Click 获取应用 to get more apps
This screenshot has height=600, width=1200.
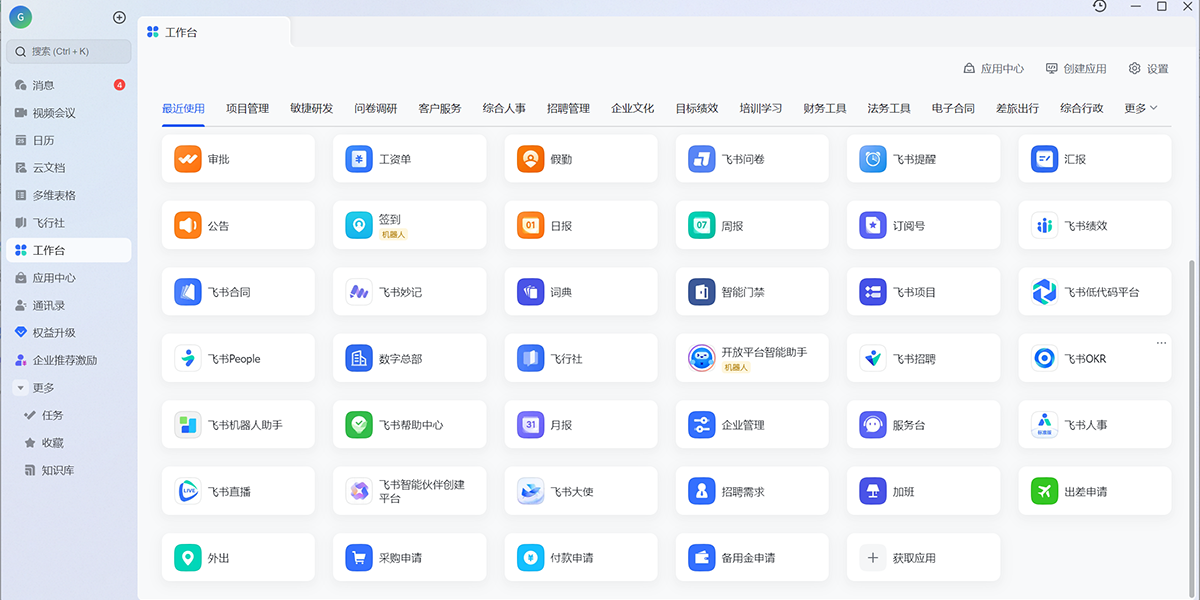point(923,557)
